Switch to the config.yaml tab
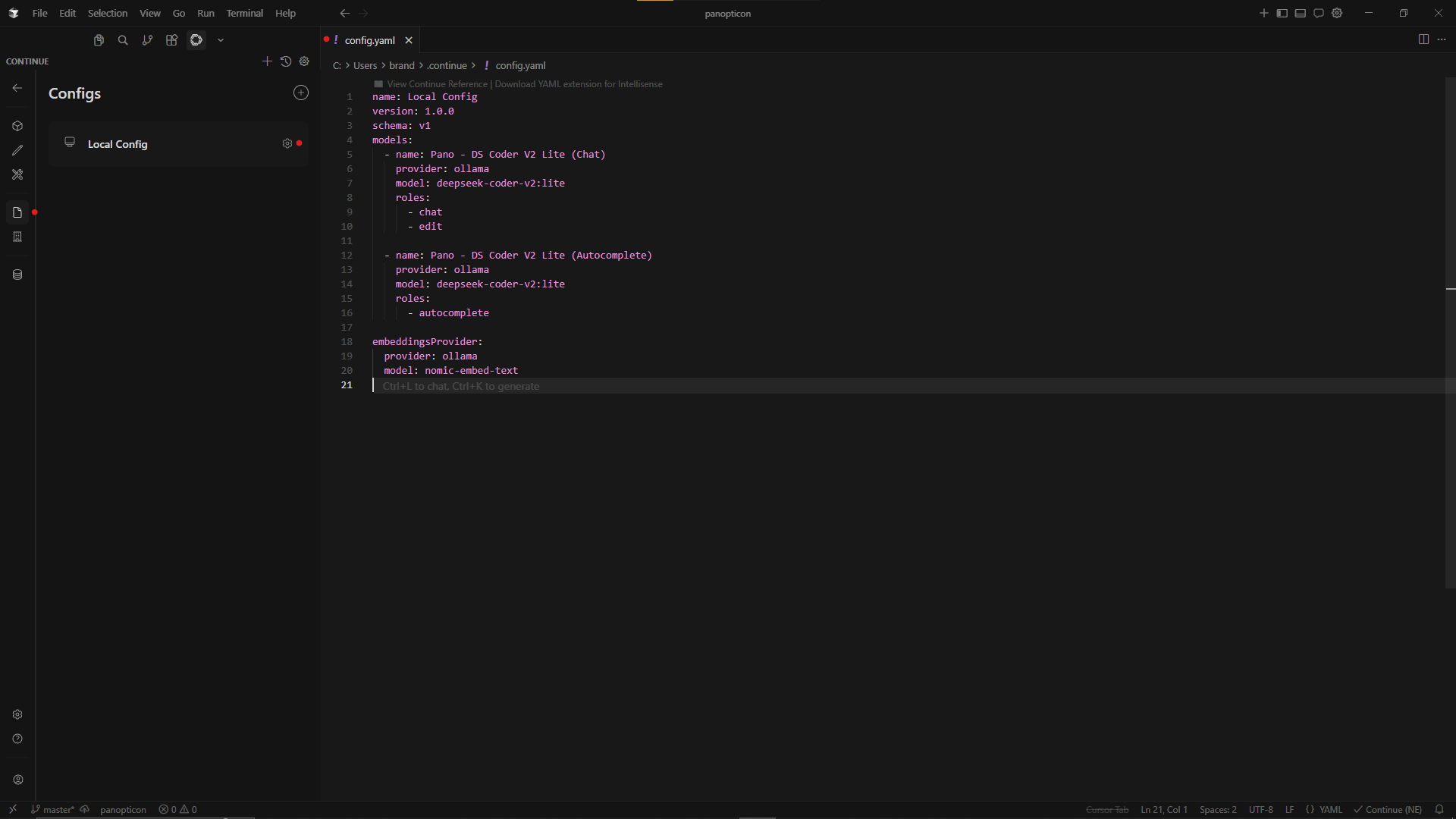Viewport: 1456px width, 819px height. click(x=370, y=40)
